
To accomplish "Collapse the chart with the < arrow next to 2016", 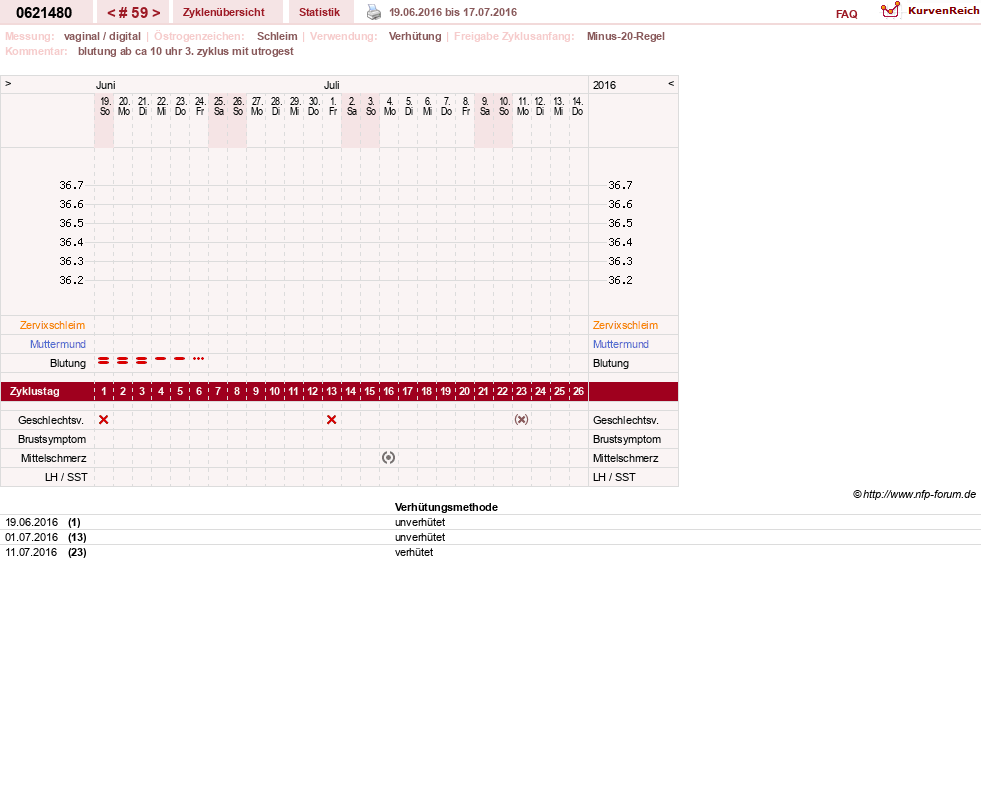I will [671, 83].
